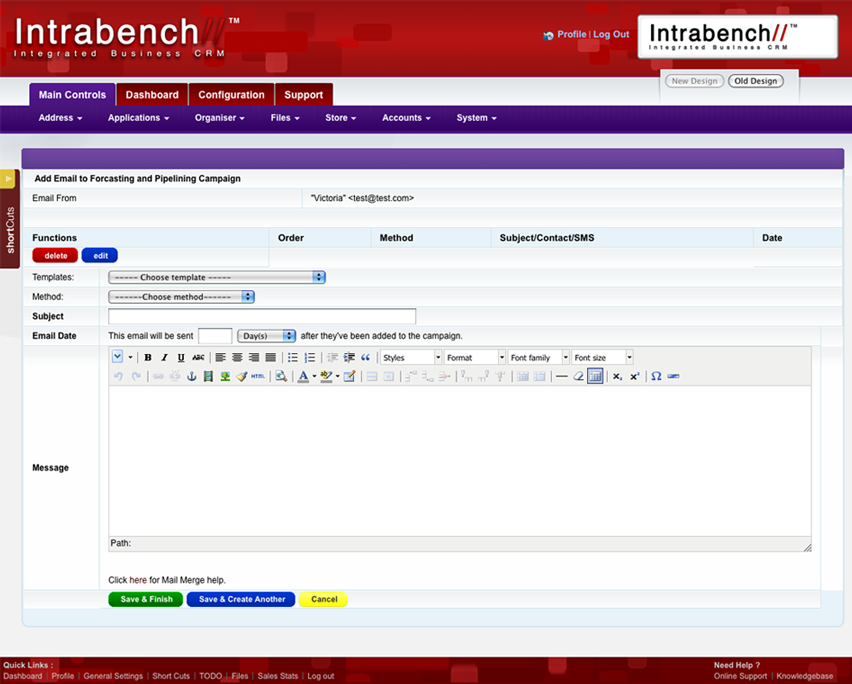
Task: Justify the message text fully
Action: point(271,357)
